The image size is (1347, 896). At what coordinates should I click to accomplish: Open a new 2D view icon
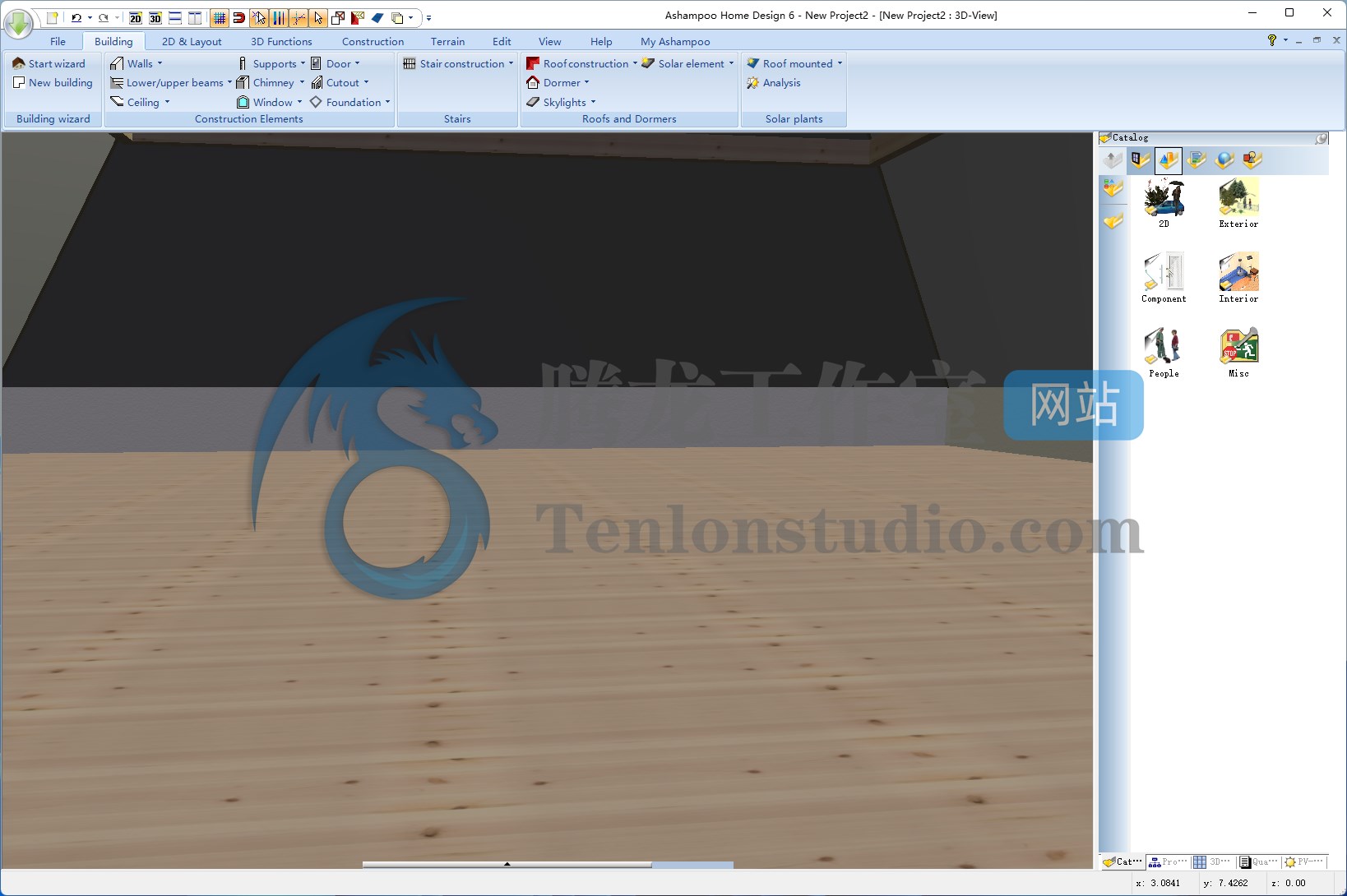tap(136, 17)
